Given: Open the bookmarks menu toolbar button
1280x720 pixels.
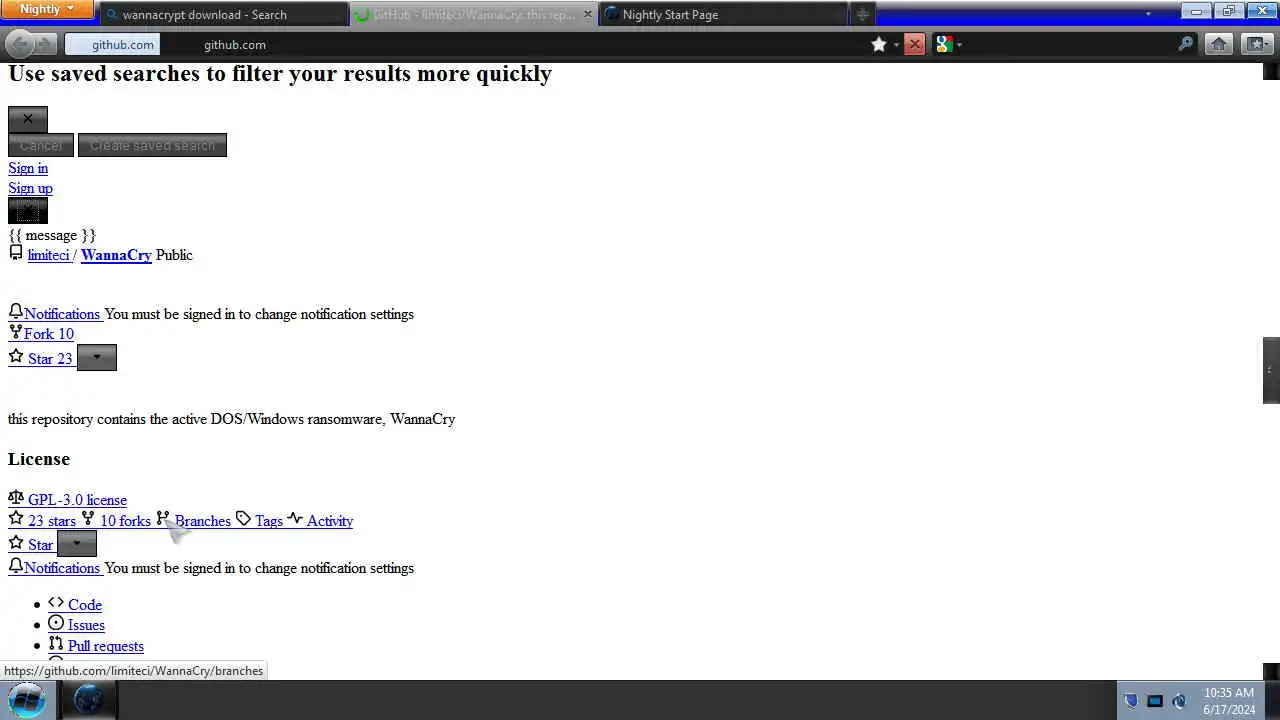Looking at the screenshot, I should tap(1256, 44).
